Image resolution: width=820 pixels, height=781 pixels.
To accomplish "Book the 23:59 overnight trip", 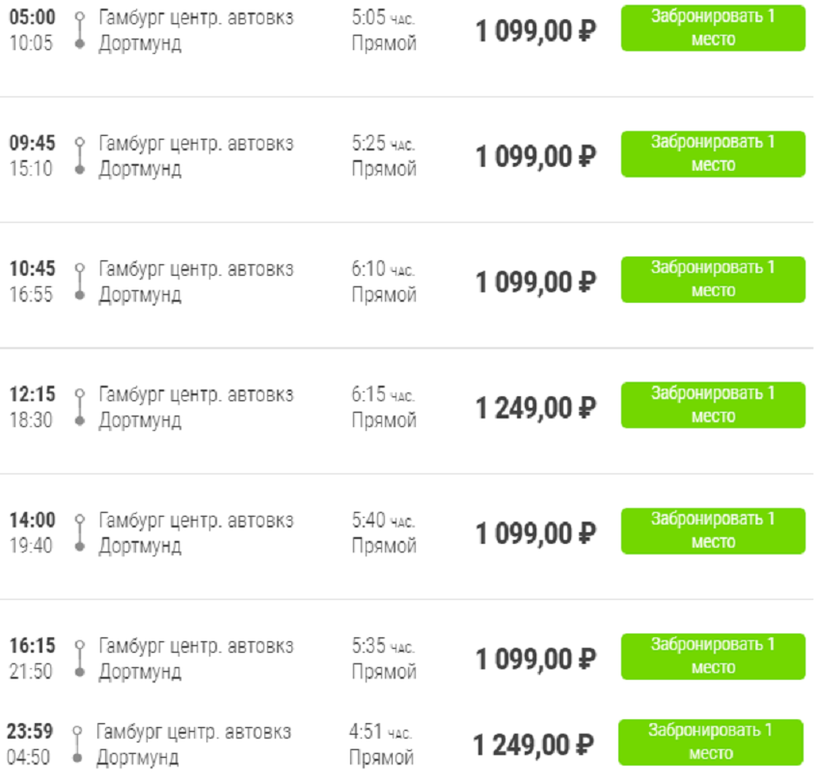I will click(710, 742).
